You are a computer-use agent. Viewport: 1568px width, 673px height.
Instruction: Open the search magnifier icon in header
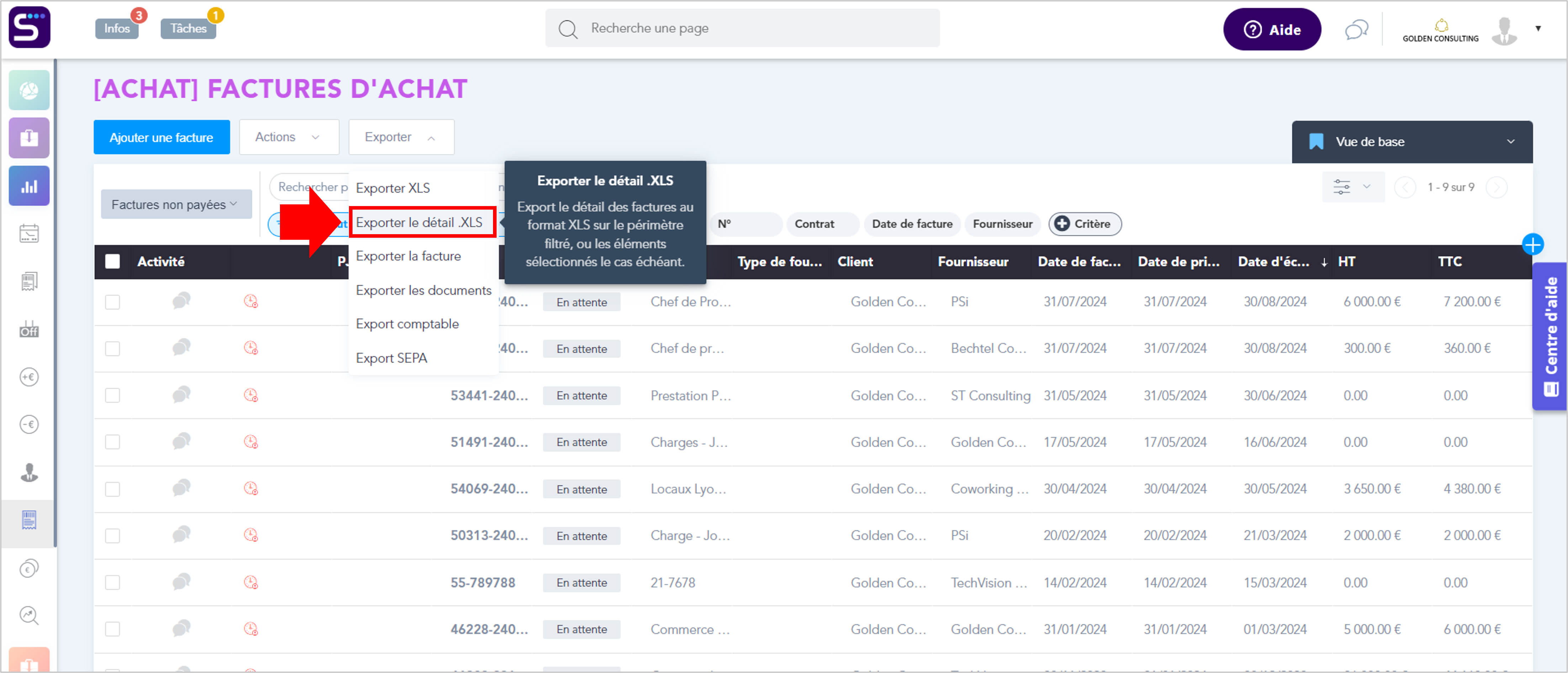pos(568,28)
